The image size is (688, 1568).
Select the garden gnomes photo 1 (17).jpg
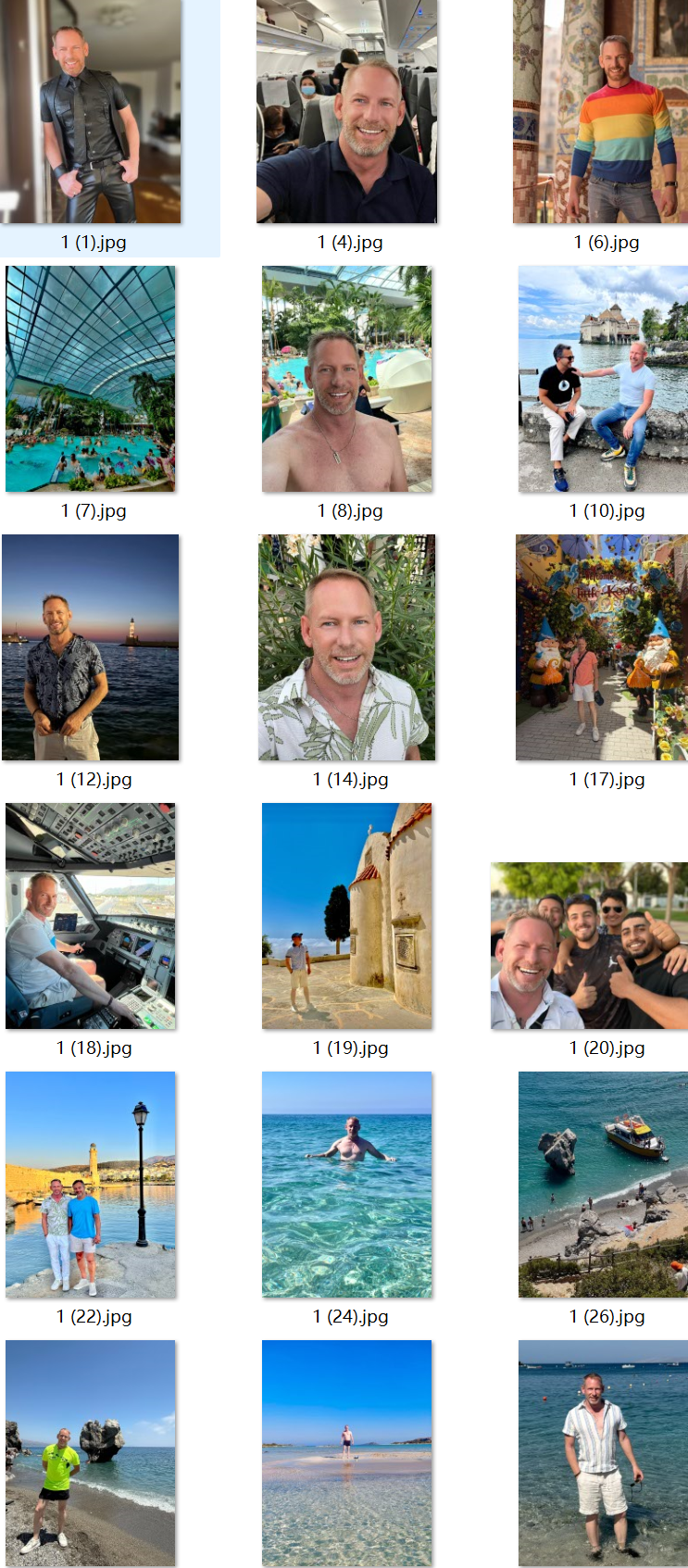pos(602,647)
